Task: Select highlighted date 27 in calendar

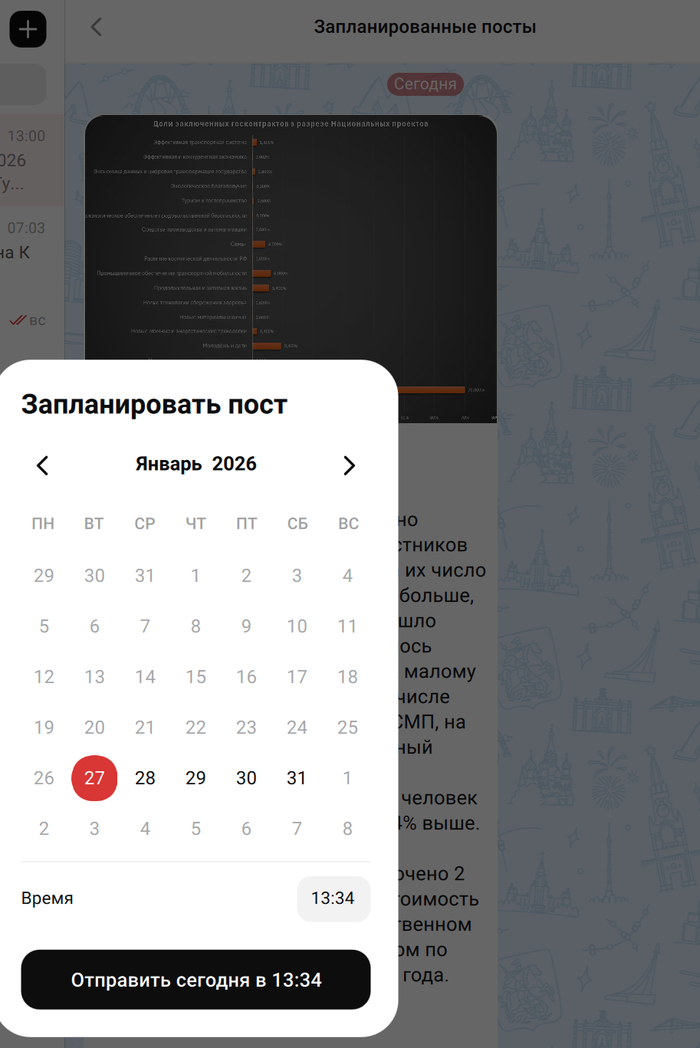Action: coord(94,778)
